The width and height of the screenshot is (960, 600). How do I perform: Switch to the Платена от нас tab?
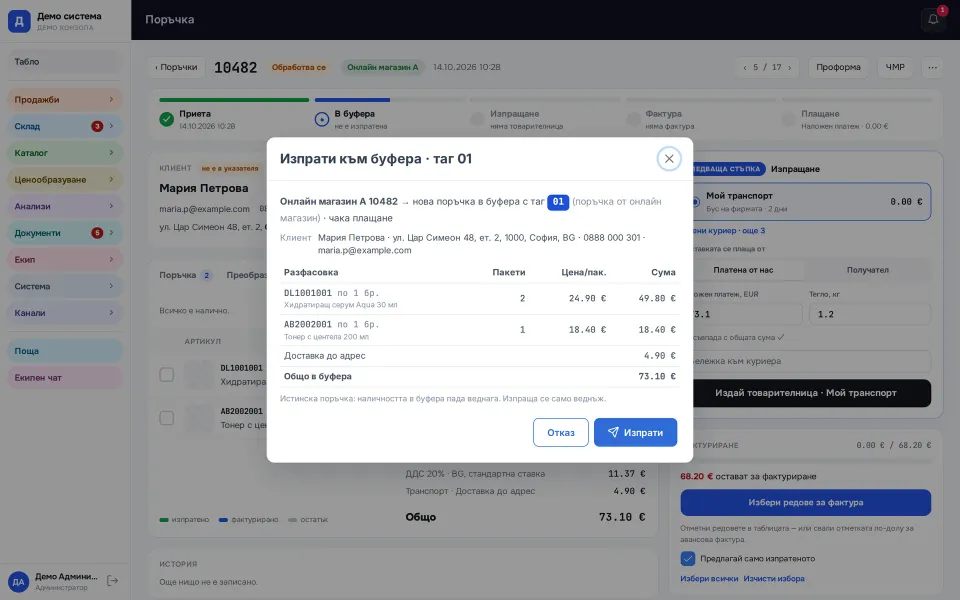pos(743,270)
